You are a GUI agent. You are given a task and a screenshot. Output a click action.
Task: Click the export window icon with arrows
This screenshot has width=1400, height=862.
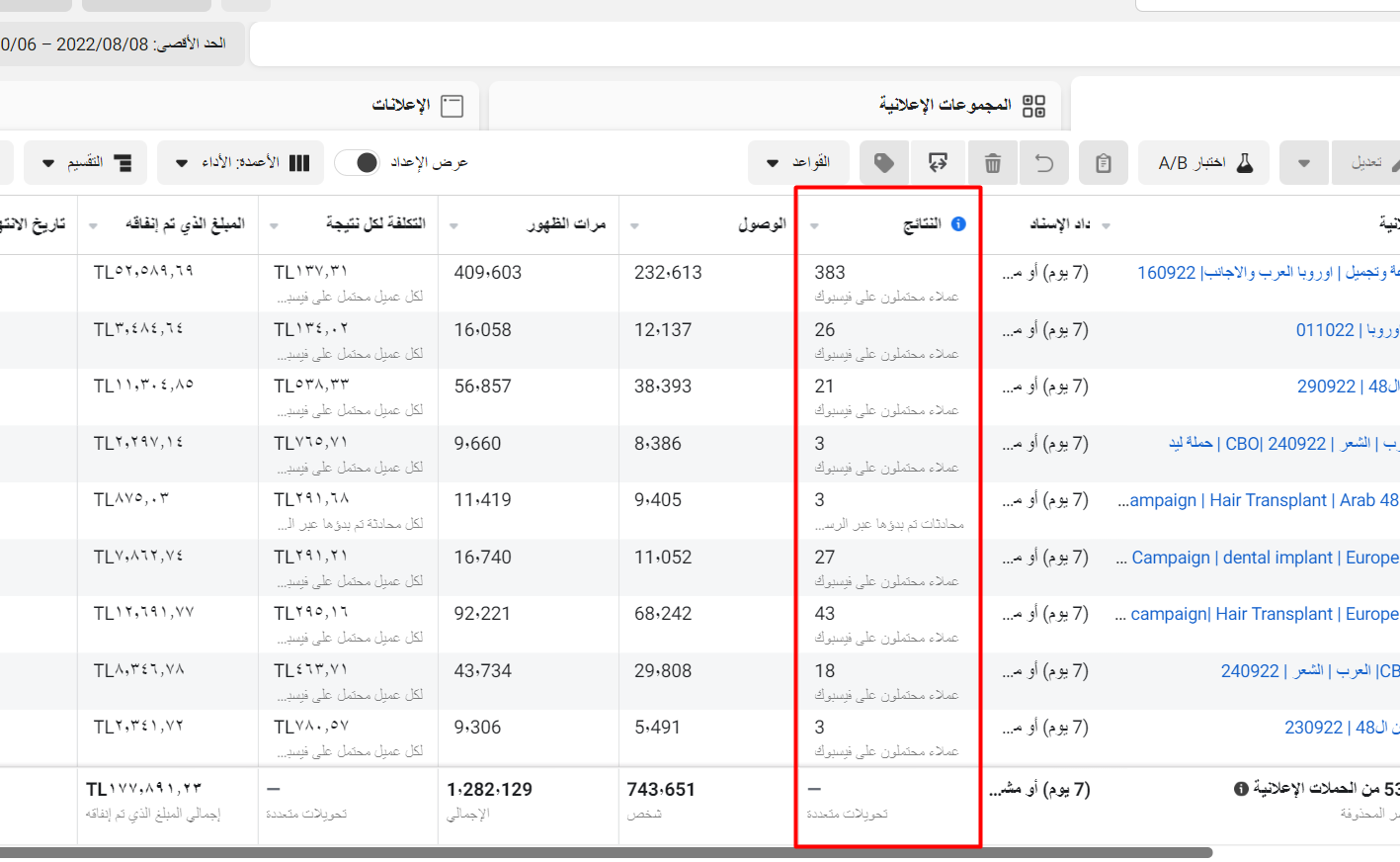click(938, 163)
